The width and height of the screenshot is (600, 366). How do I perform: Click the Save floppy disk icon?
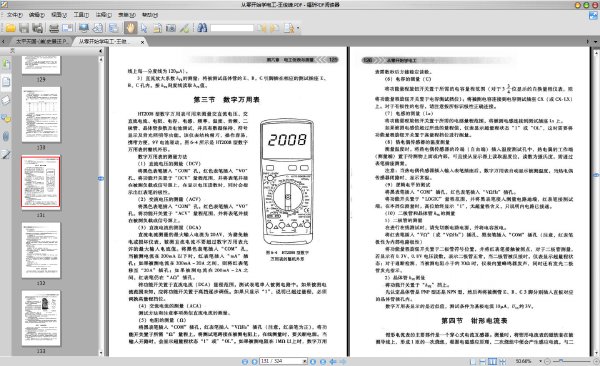click(x=24, y=28)
